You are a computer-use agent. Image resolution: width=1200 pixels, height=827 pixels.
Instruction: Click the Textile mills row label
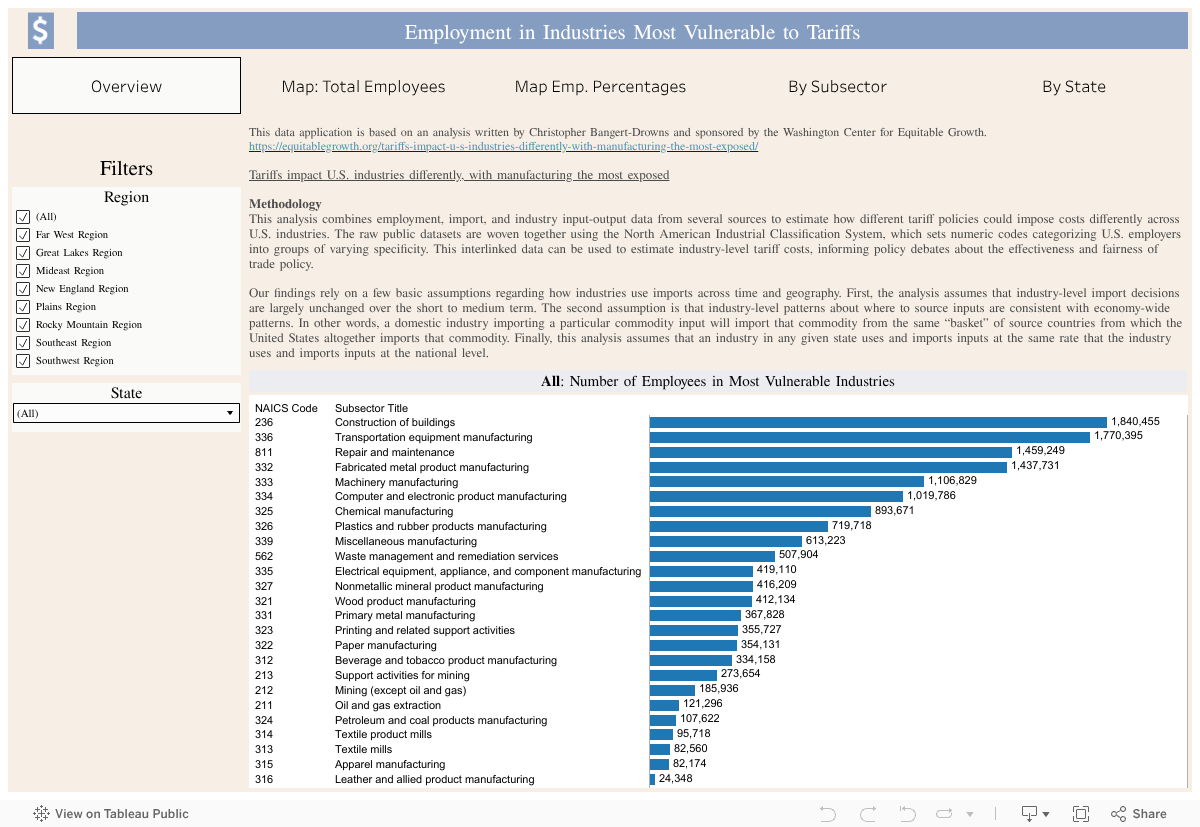(x=363, y=749)
